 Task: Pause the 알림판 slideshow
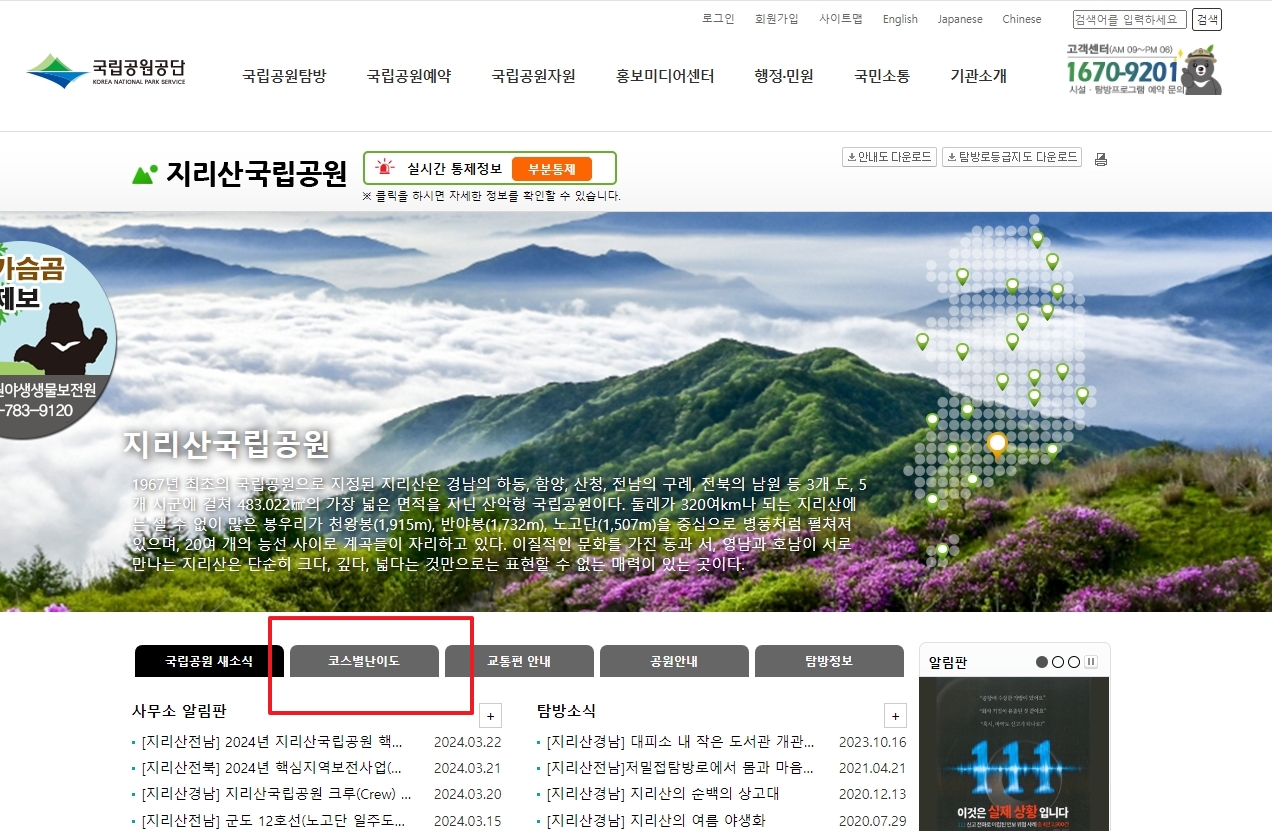pos(1091,661)
